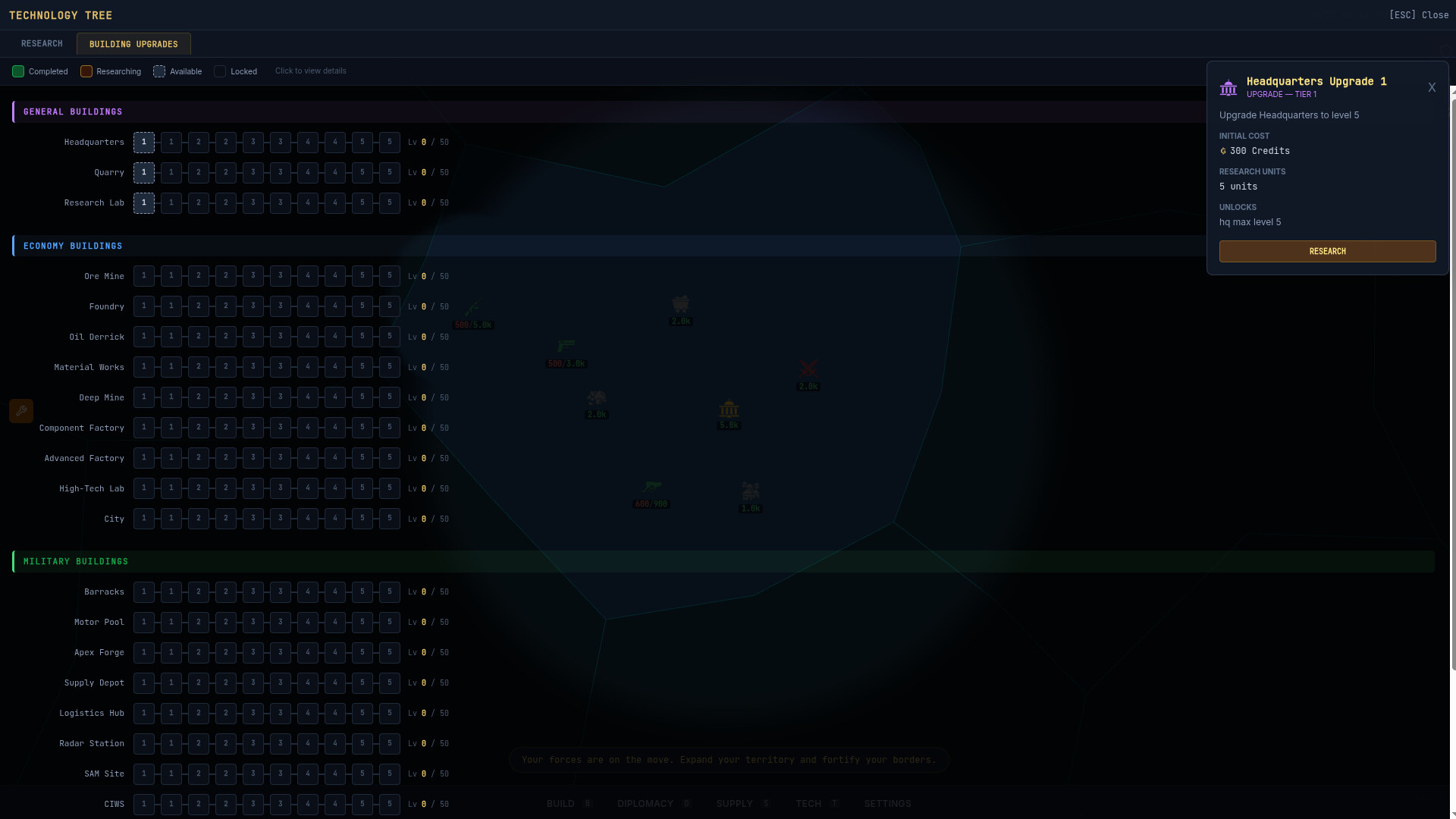Image resolution: width=1456 pixels, height=819 pixels.
Task: Switch to the Research tab
Action: pos(42,44)
